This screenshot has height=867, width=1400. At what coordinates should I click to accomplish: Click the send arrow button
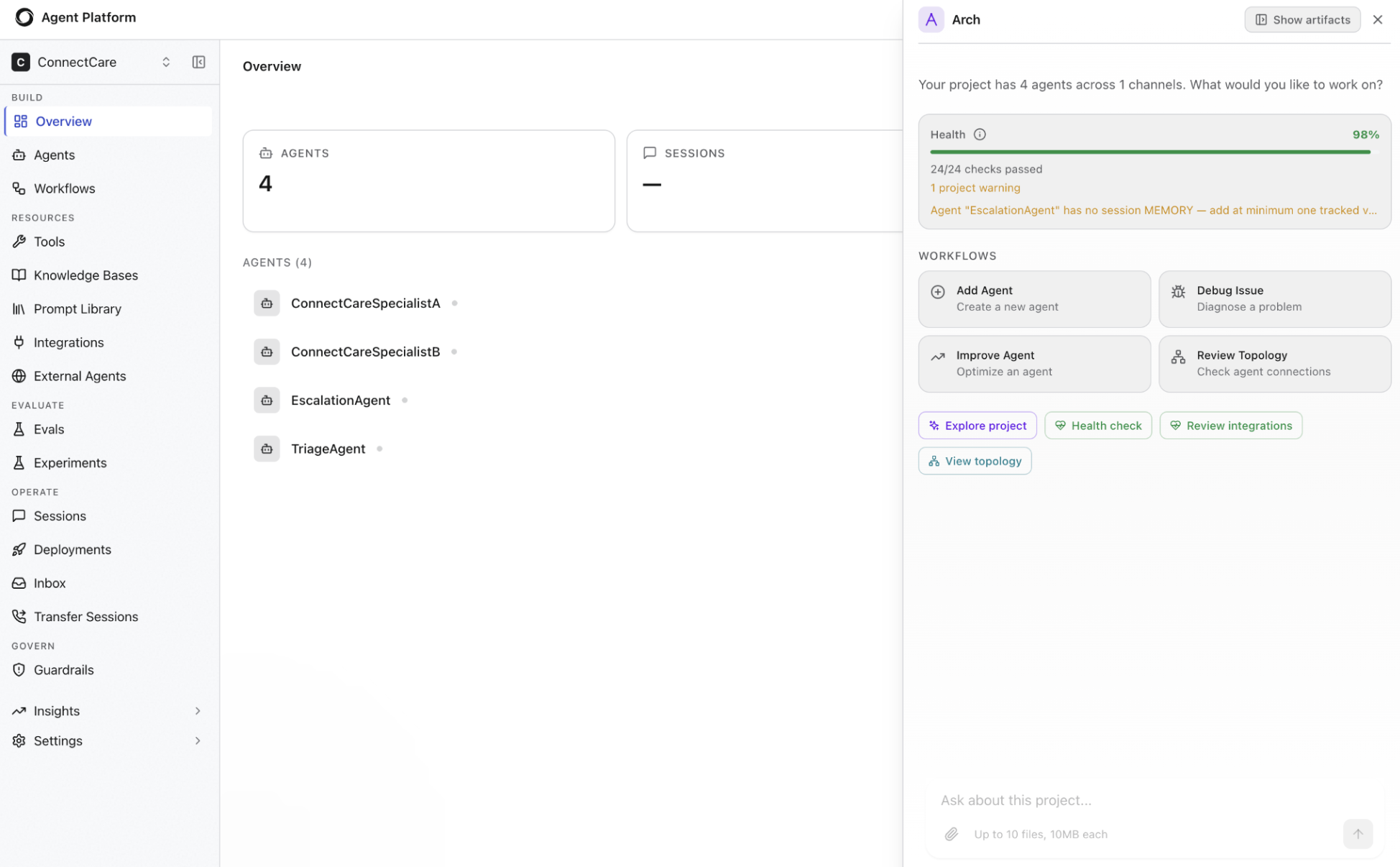(1358, 834)
